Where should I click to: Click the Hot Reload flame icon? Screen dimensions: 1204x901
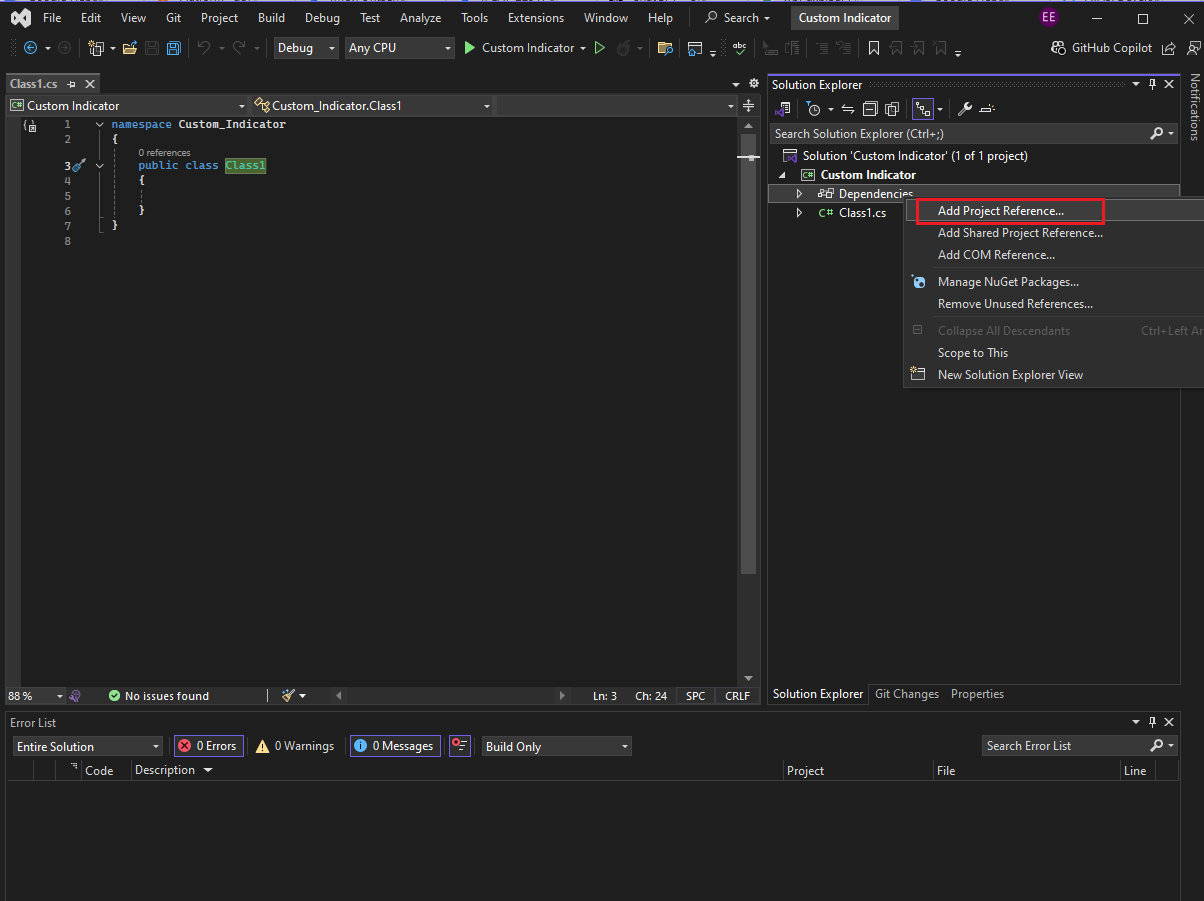[624, 48]
